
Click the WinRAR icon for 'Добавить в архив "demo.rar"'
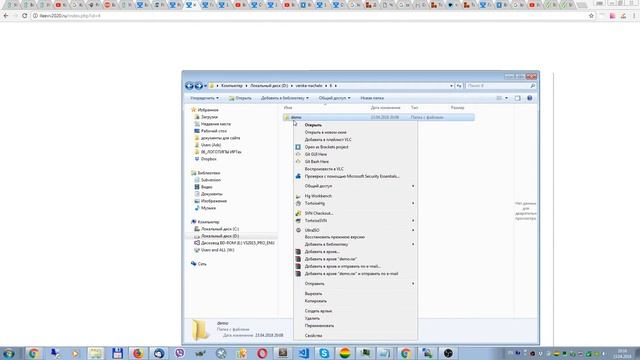298,259
